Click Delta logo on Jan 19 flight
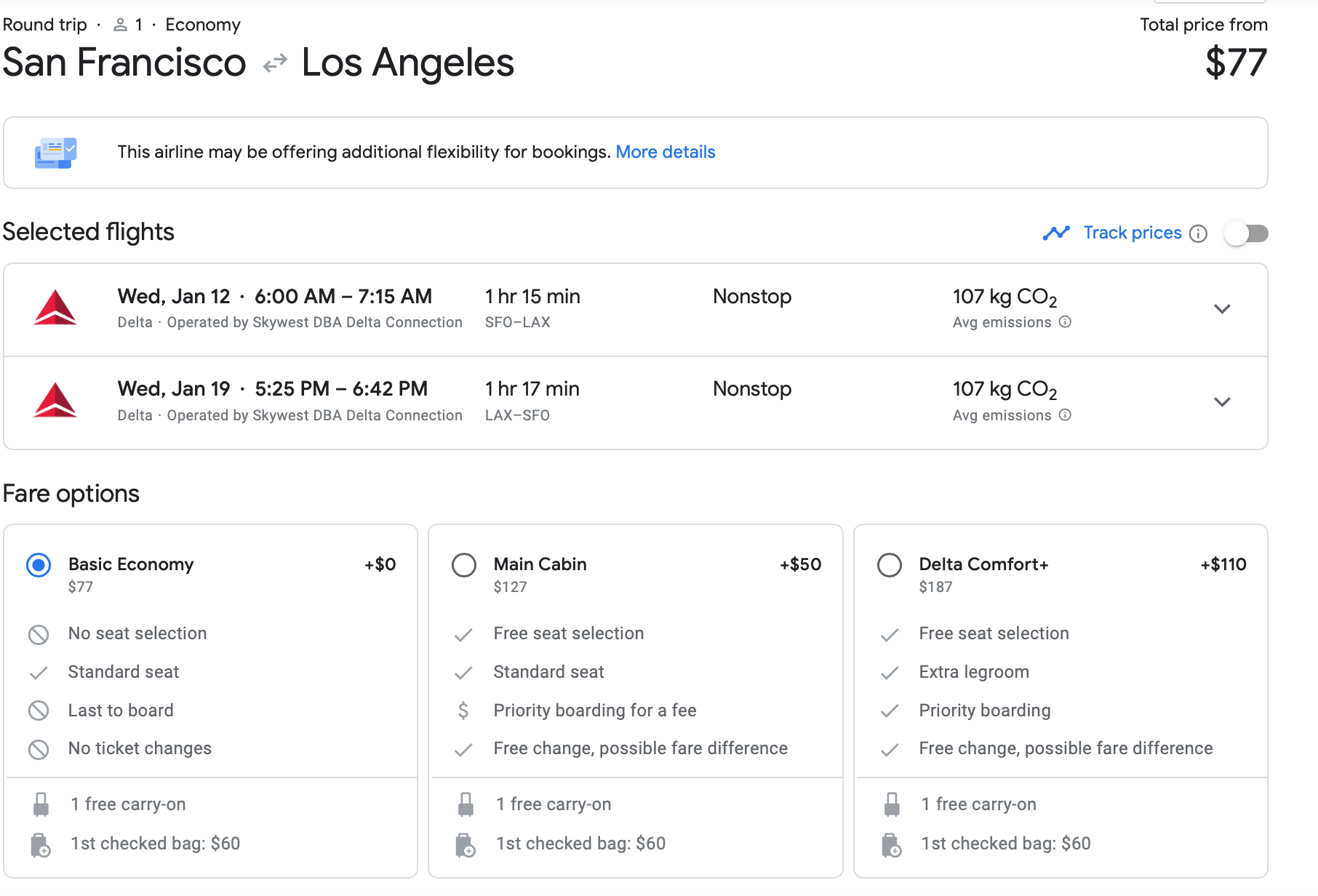The image size is (1318, 896). 55,400
